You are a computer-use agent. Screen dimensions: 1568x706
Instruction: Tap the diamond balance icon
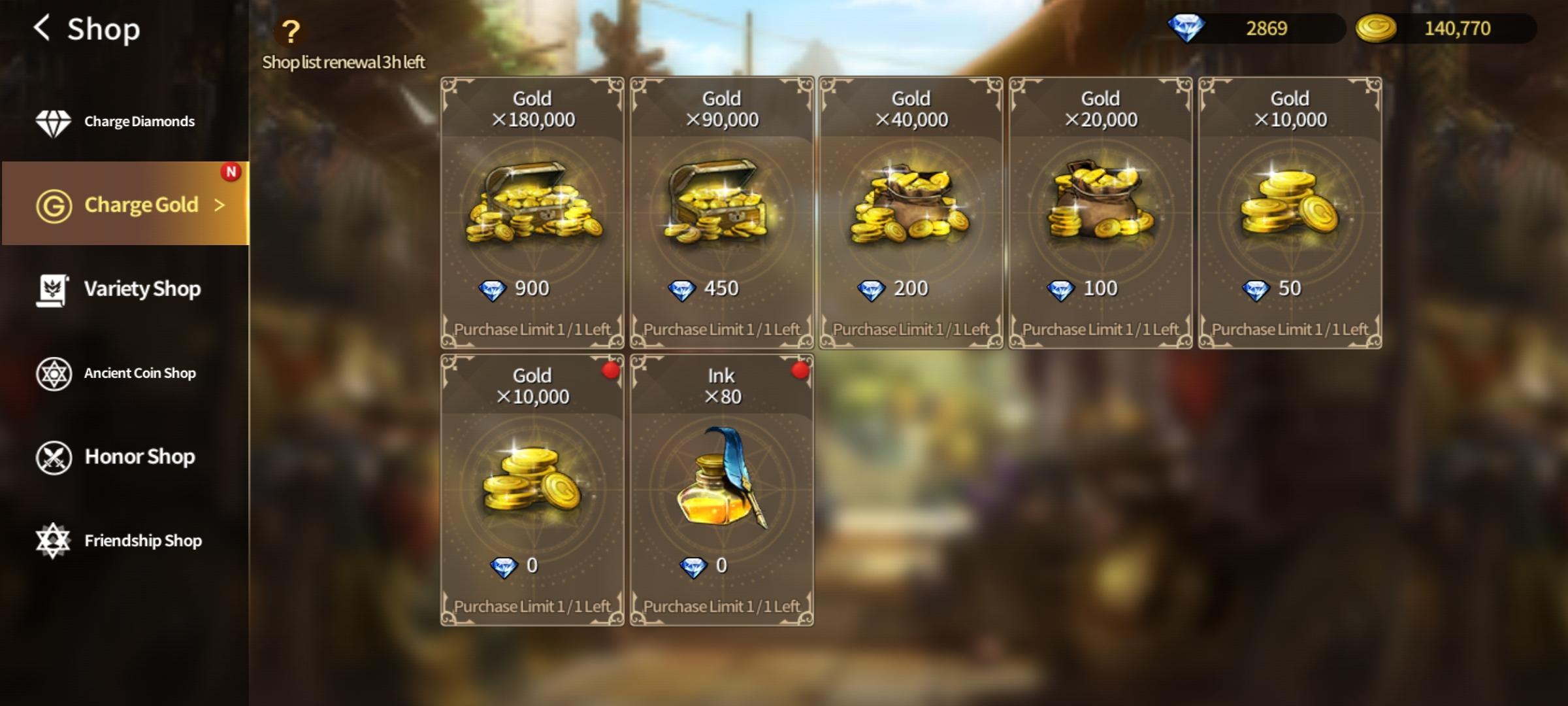(1186, 28)
